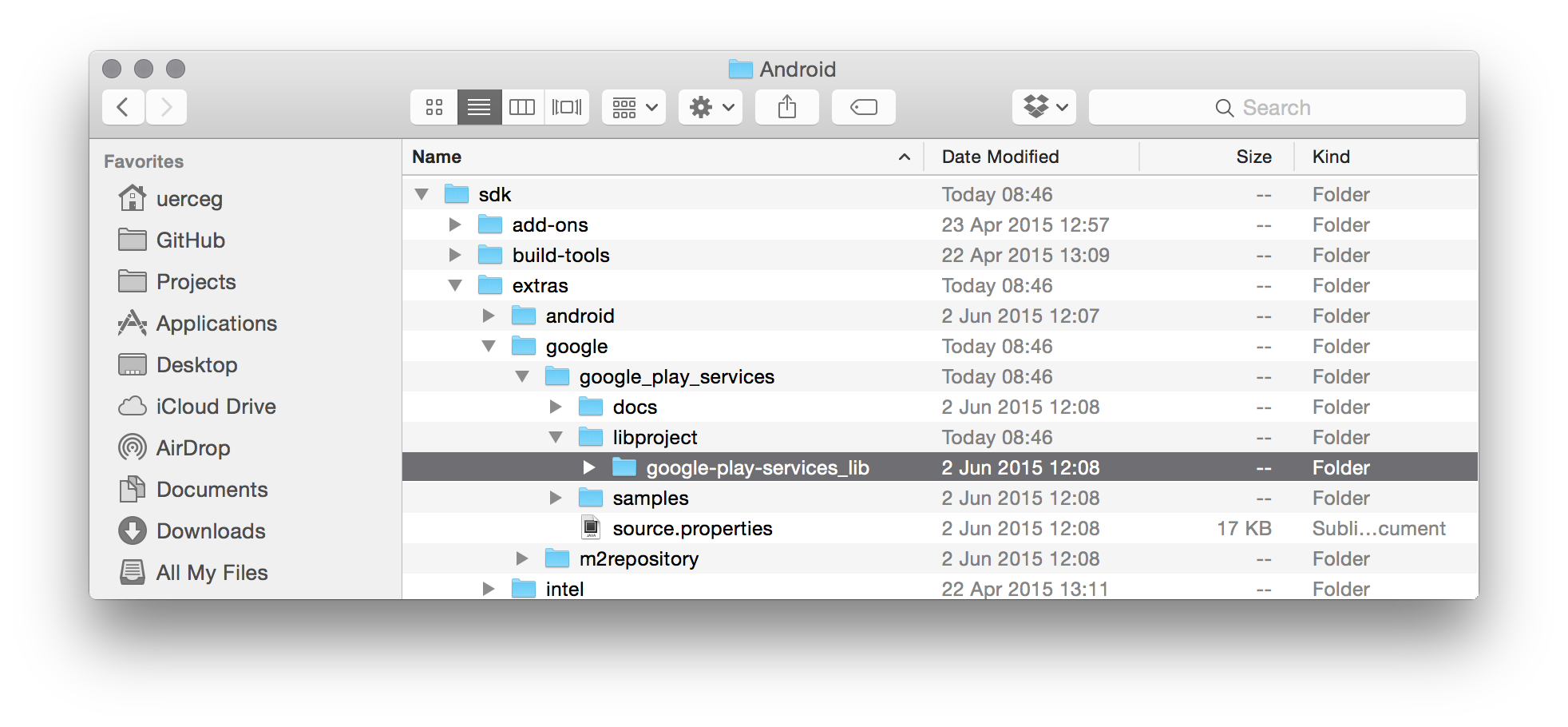
Task: Click the Favorites sidebar heading
Action: coord(144,161)
